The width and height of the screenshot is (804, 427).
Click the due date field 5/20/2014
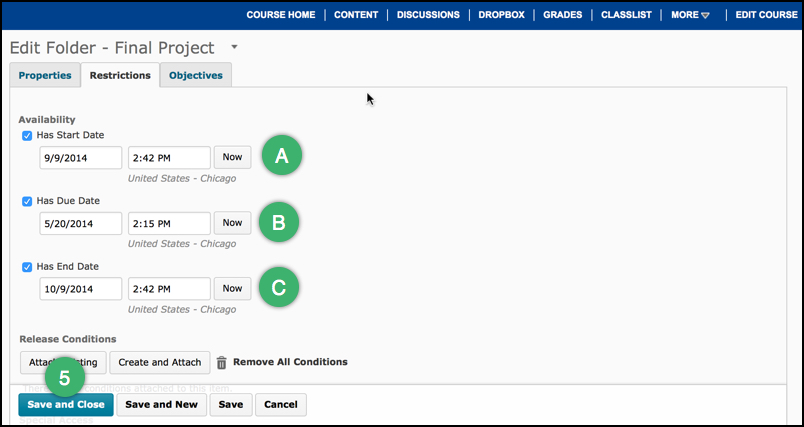[x=81, y=223]
